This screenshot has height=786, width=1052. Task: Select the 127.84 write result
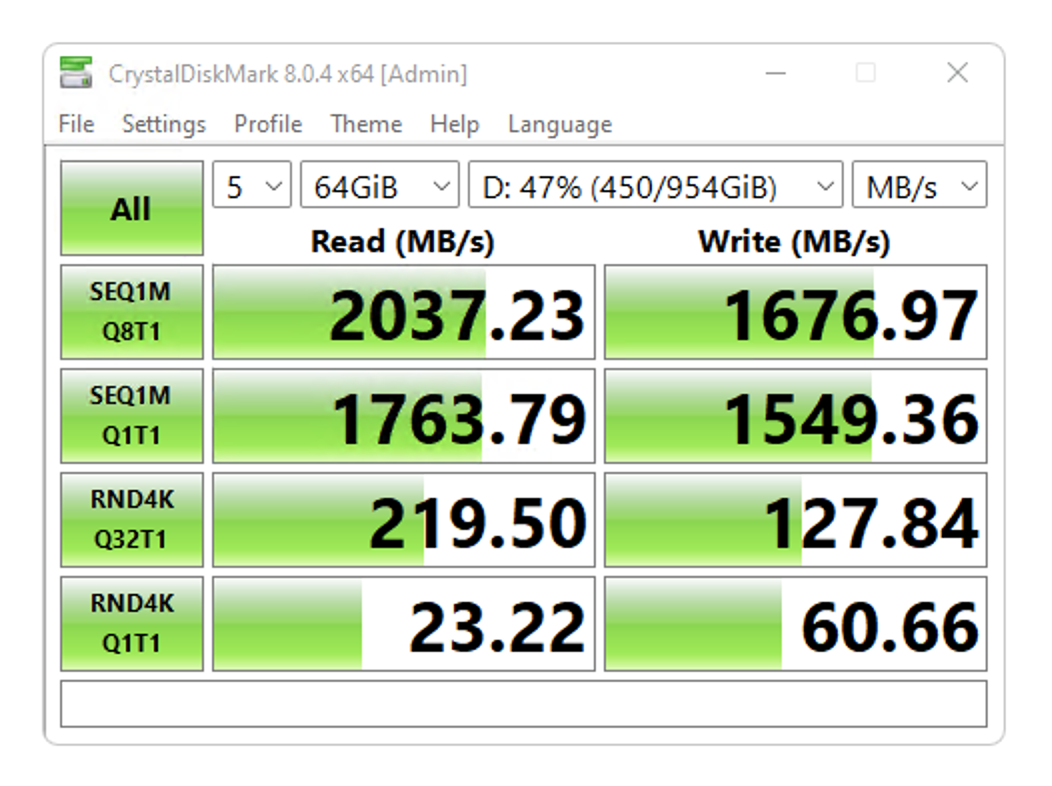[796, 520]
